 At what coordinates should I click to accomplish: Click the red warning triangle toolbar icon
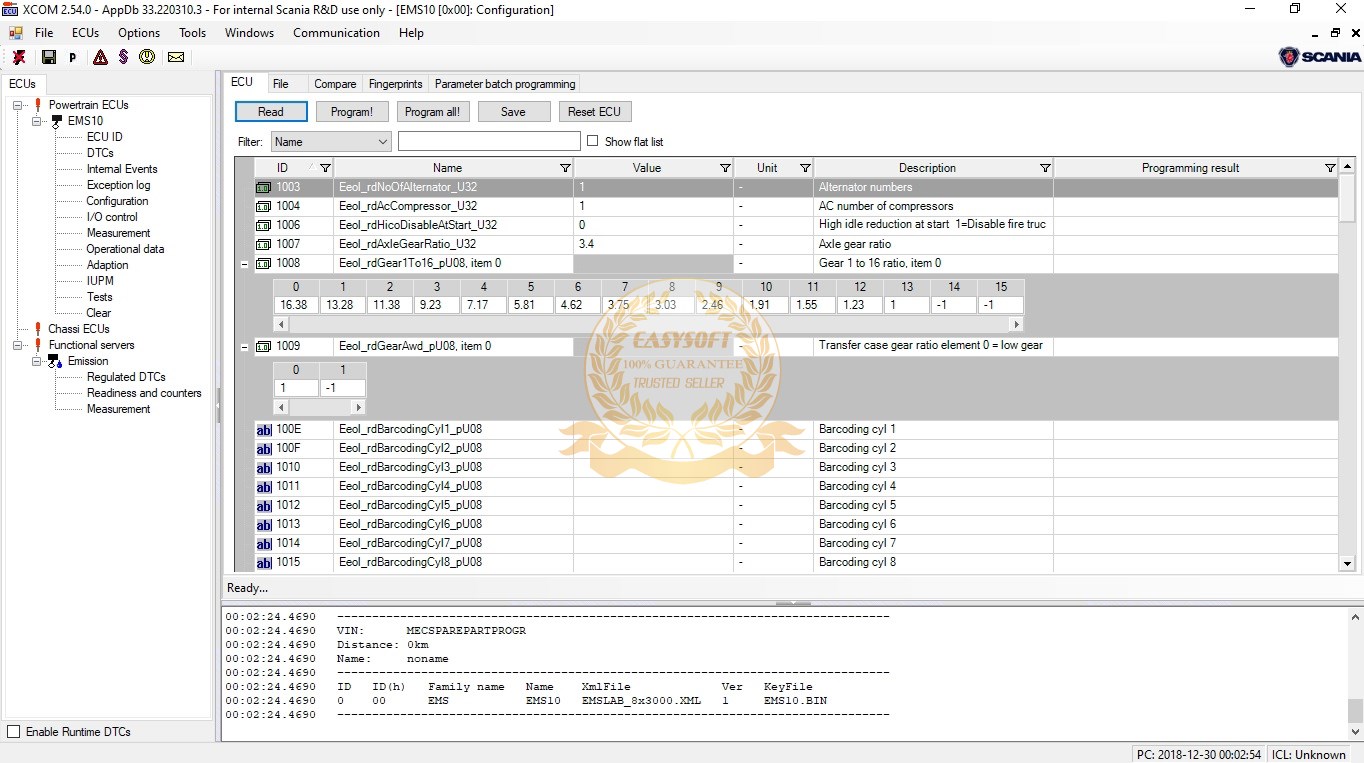[100, 57]
